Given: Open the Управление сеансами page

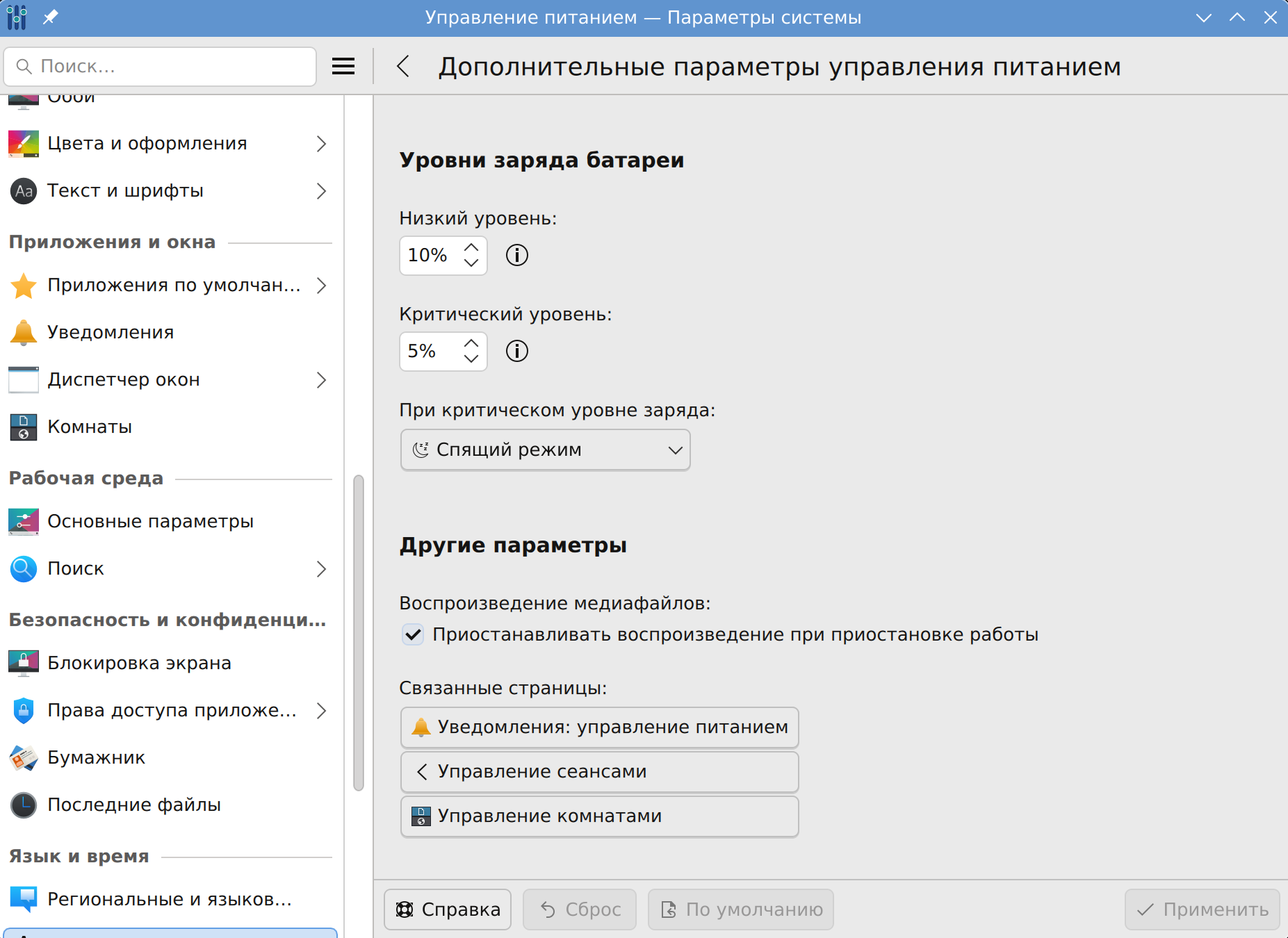Looking at the screenshot, I should point(600,772).
